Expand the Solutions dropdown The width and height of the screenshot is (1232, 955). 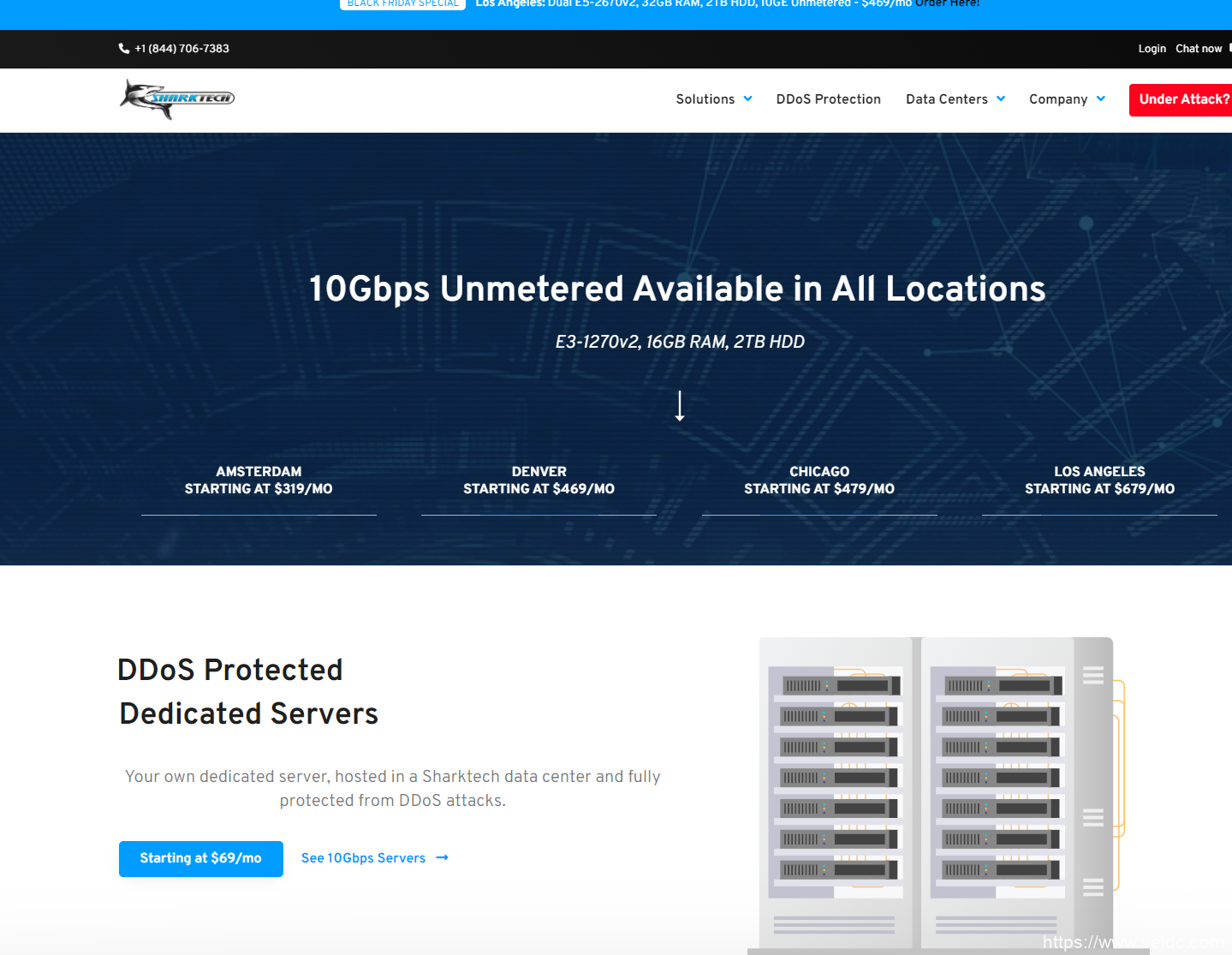713,99
